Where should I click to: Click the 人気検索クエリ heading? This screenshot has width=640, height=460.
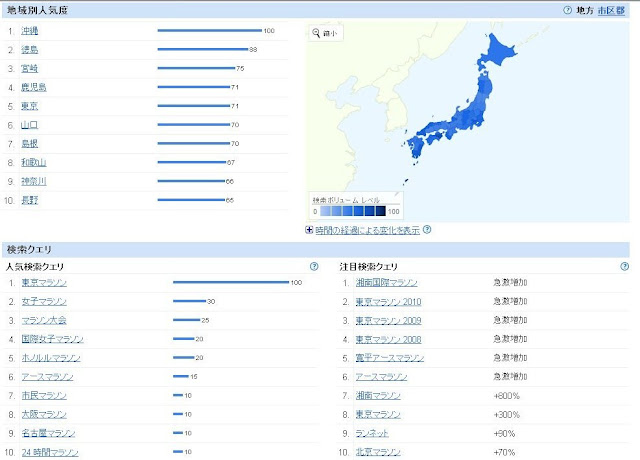35,267
